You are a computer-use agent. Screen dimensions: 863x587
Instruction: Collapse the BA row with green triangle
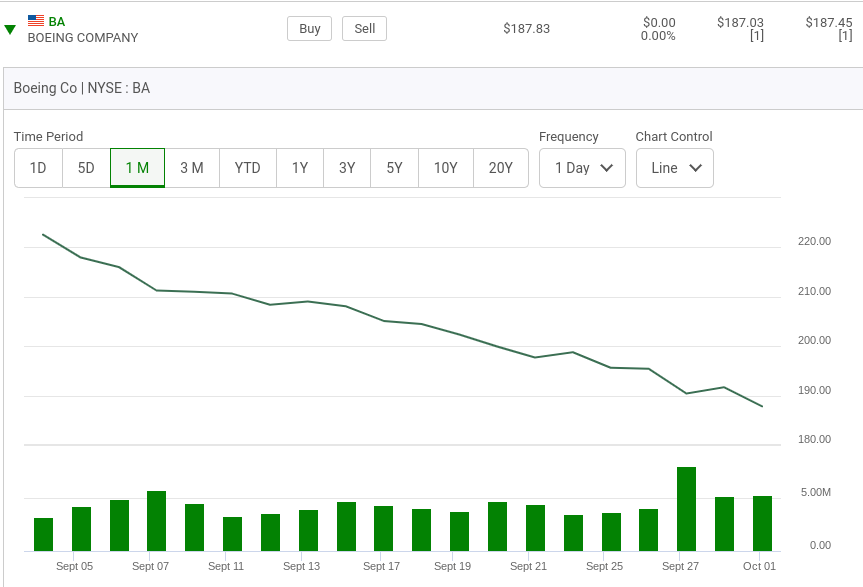[10, 29]
